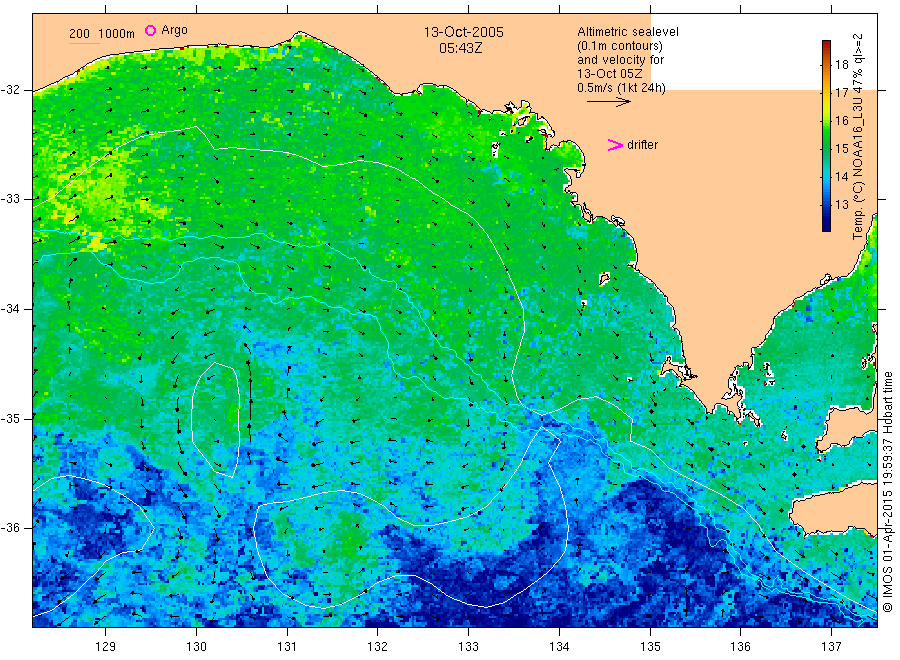Click the longitude label '130'
Image resolution: width=900 pixels, height=660 pixels.
(196, 647)
